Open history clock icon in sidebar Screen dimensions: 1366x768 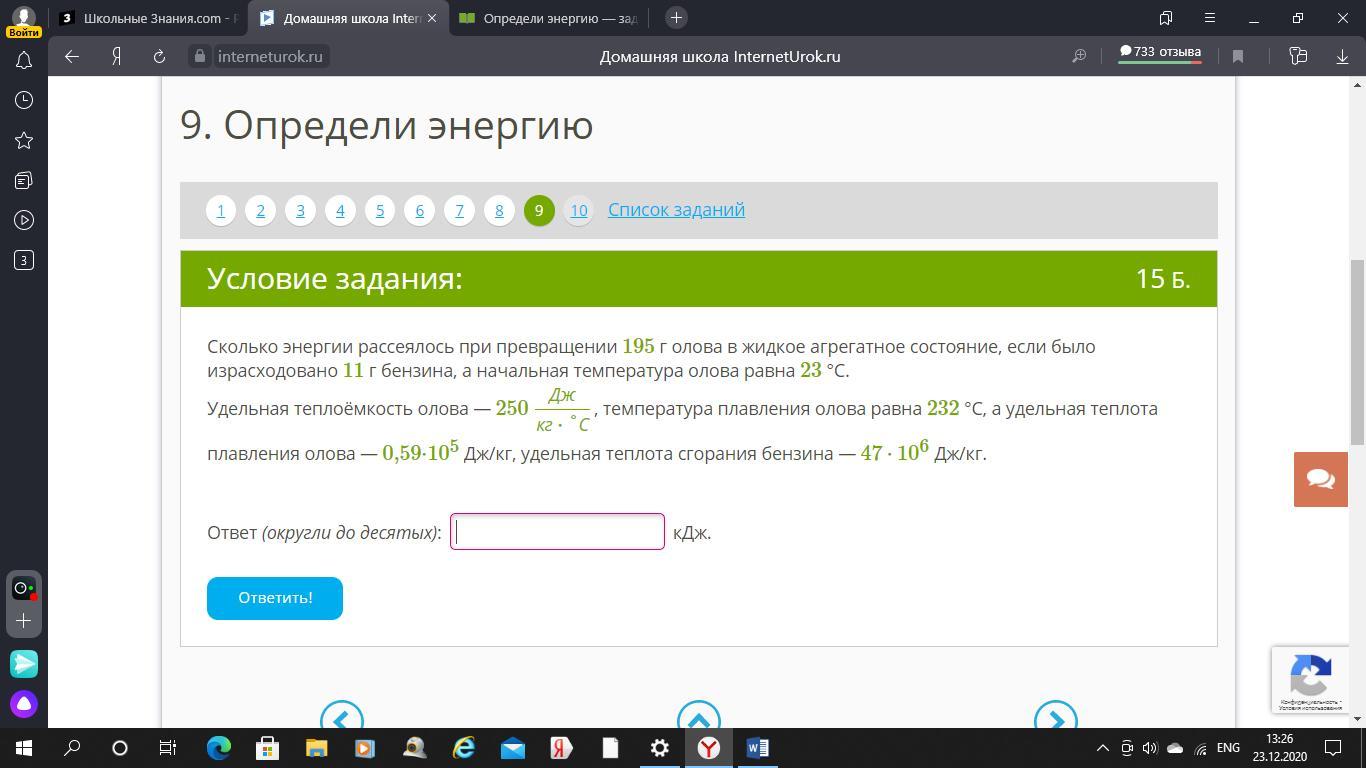pos(24,100)
